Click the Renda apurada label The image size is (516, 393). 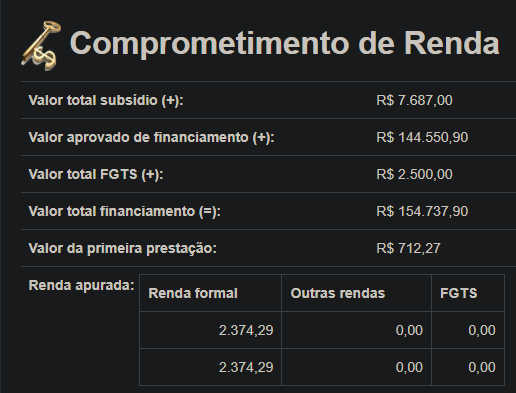coord(81,285)
